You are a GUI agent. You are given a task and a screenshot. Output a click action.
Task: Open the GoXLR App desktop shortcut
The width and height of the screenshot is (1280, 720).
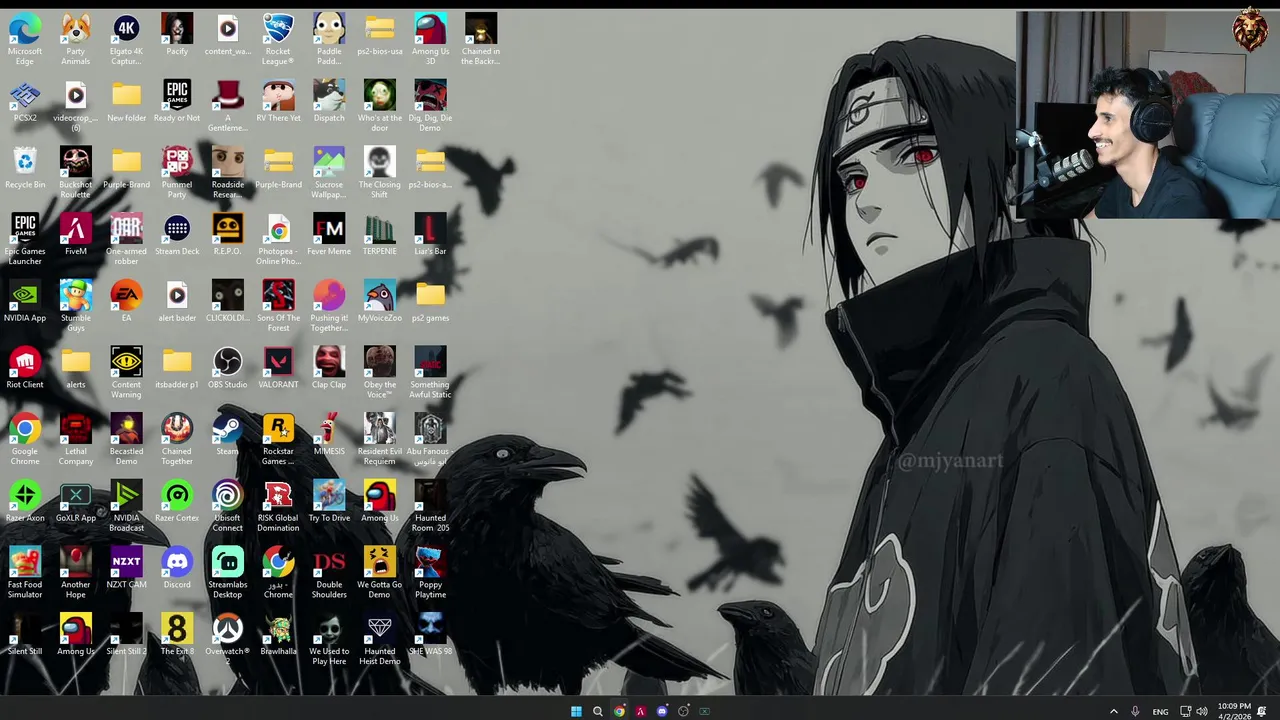tap(76, 501)
